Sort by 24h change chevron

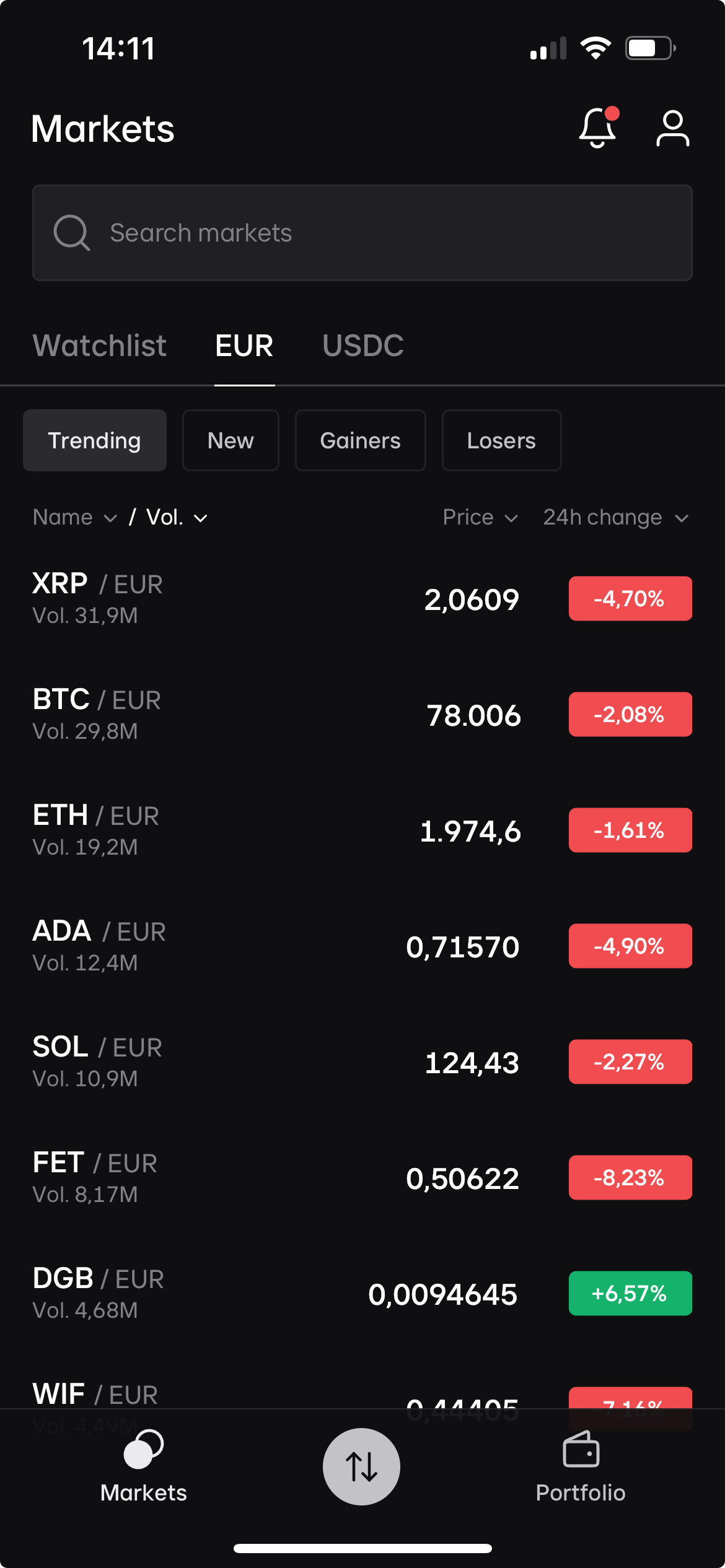682,518
